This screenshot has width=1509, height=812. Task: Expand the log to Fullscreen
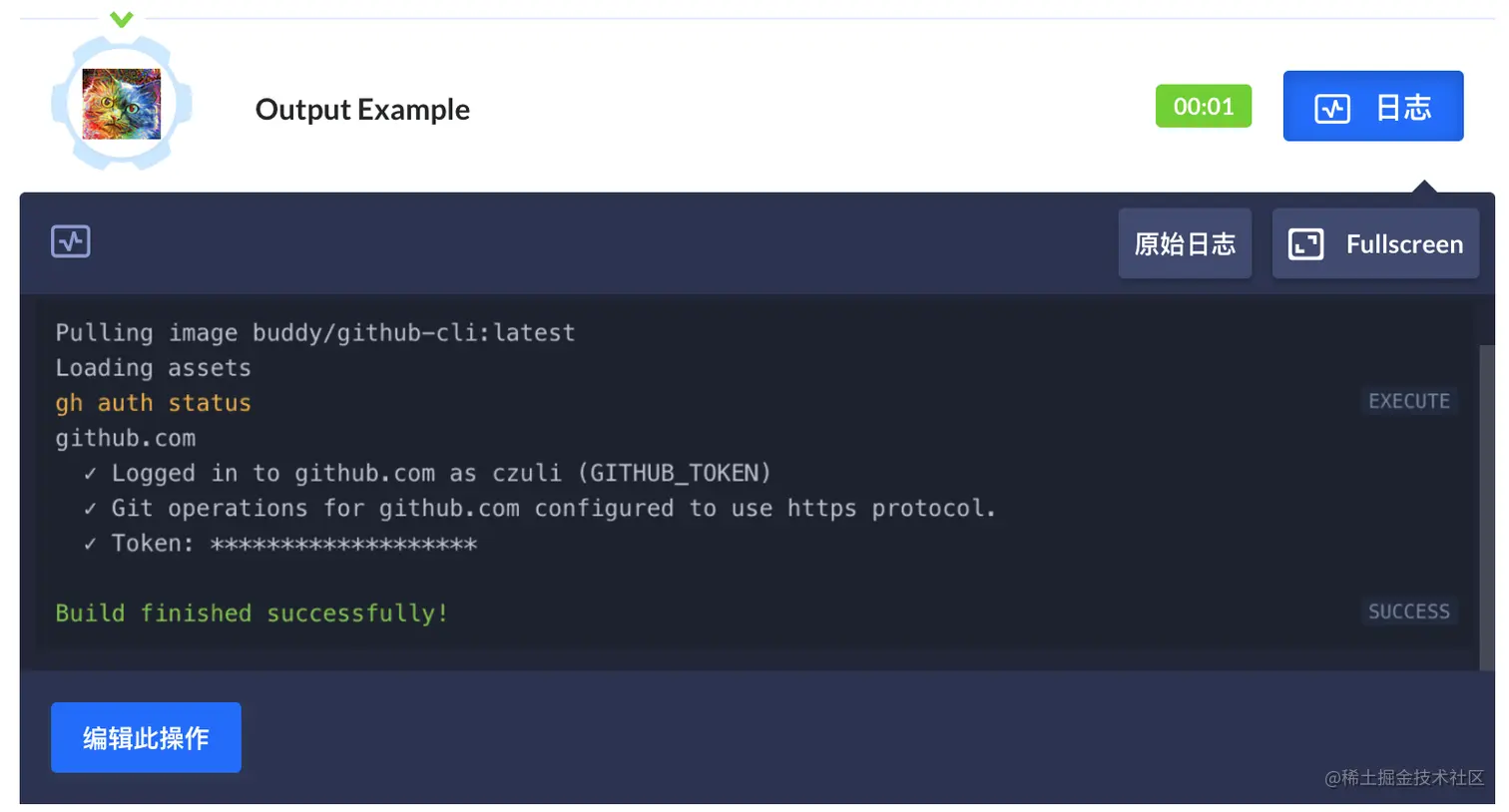1375,243
